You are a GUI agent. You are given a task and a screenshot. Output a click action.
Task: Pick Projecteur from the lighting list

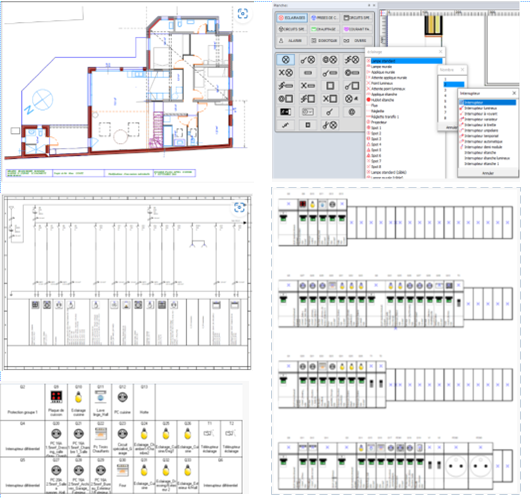[x=379, y=122]
